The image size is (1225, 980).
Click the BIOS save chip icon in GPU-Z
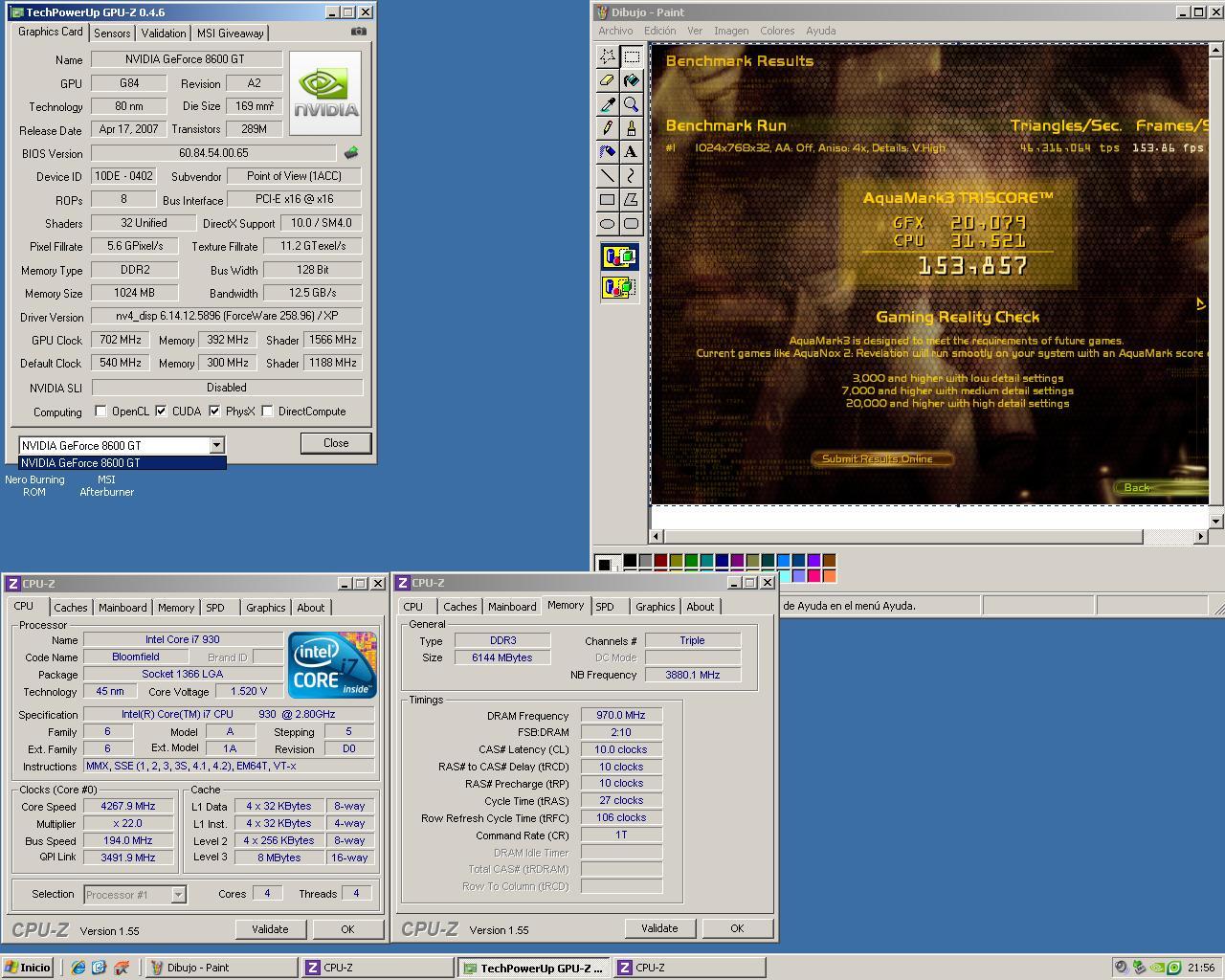[351, 152]
